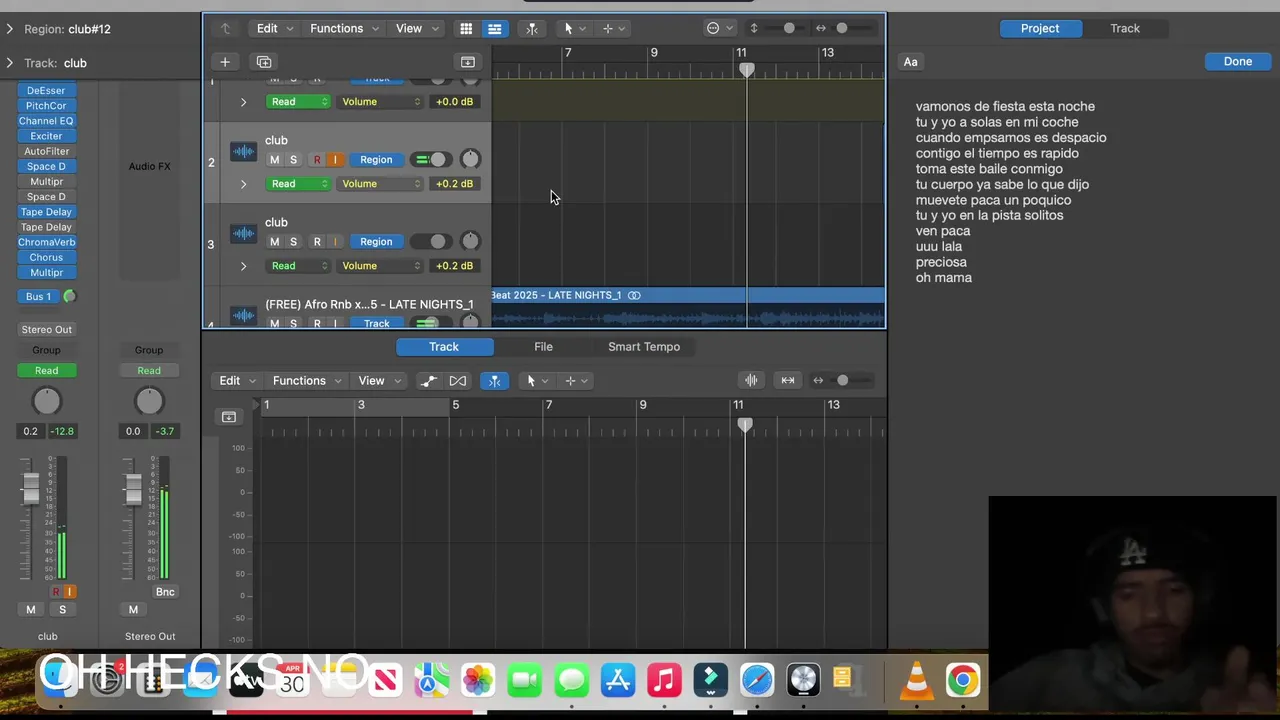Toggle record enable on track 3 club

click(x=317, y=242)
